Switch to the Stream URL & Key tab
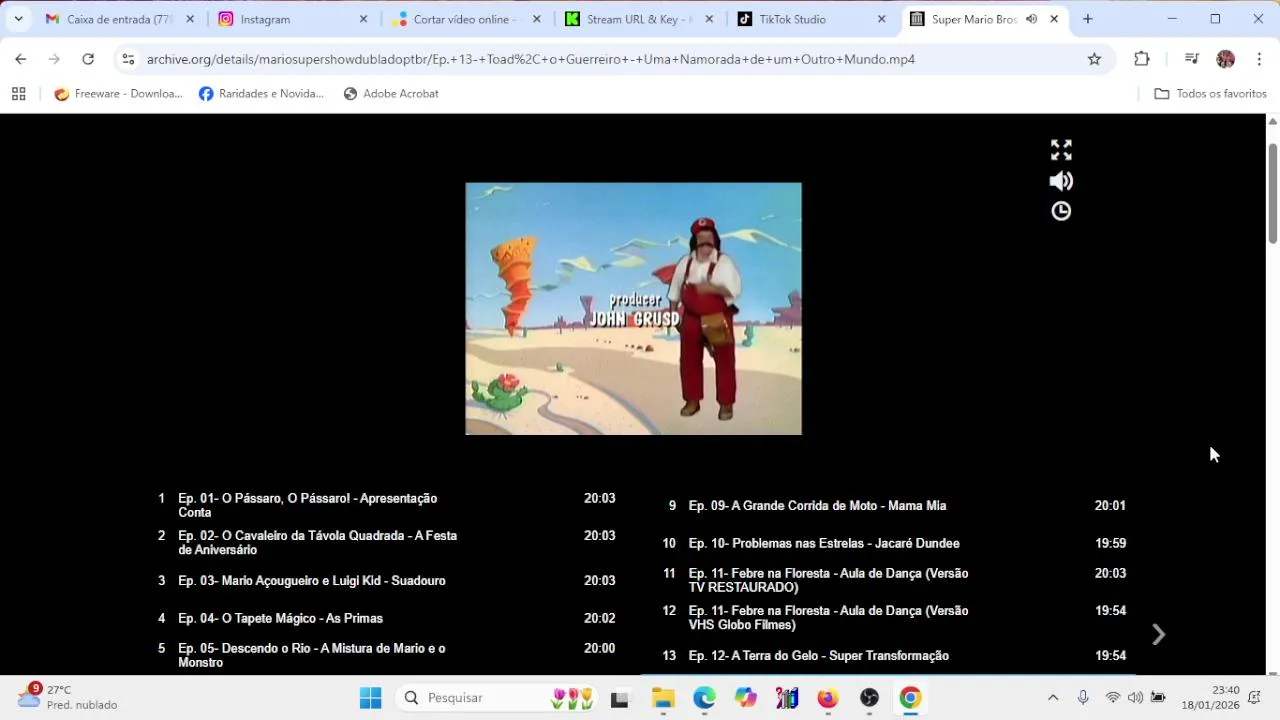1280x720 pixels. pyautogui.click(x=638, y=19)
